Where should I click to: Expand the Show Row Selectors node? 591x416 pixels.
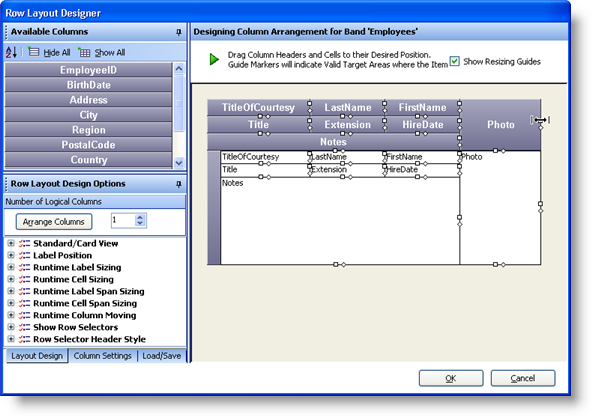click(x=11, y=327)
